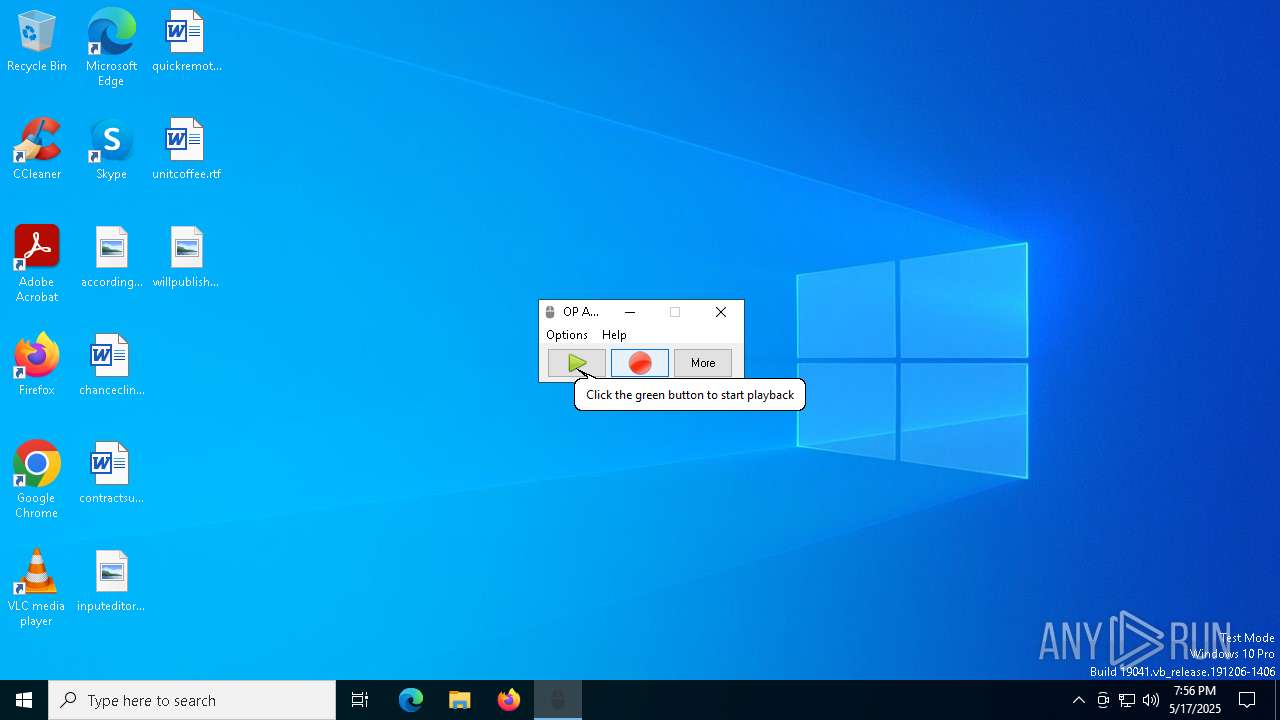Open the taskbar clock showing 7:56 PM
Image resolution: width=1280 pixels, height=720 pixels.
[1195, 700]
